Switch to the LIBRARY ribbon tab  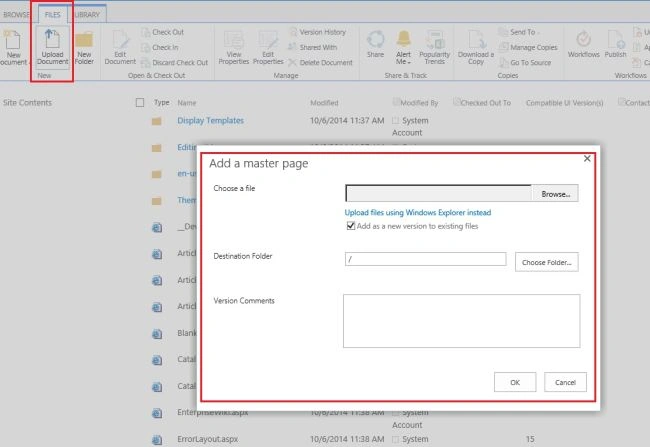(x=87, y=15)
